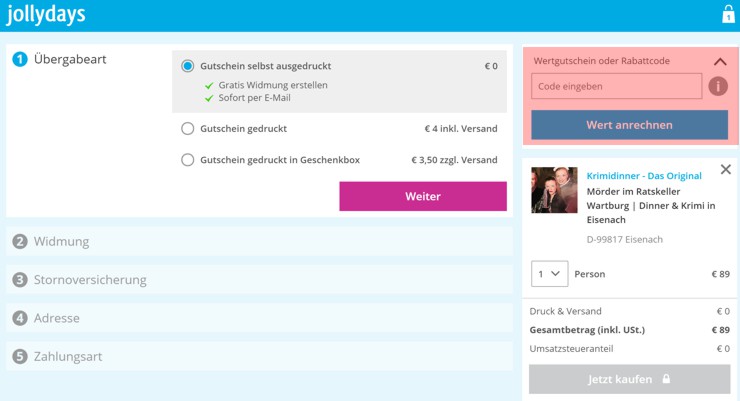The width and height of the screenshot is (740, 401).
Task: Click the 'Jetzt kaufen' button
Action: [630, 379]
